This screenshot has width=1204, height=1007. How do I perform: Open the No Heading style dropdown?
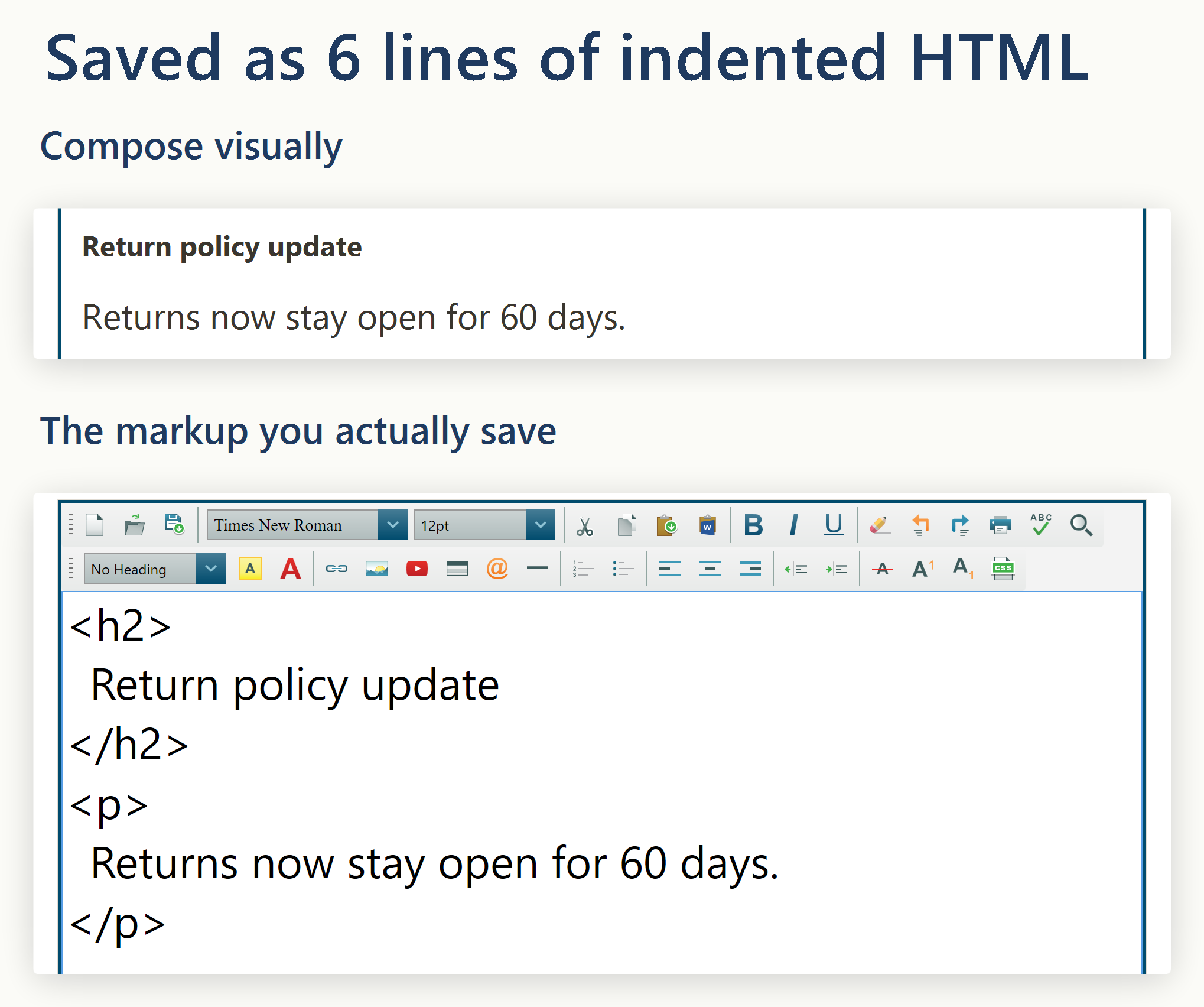coord(155,569)
